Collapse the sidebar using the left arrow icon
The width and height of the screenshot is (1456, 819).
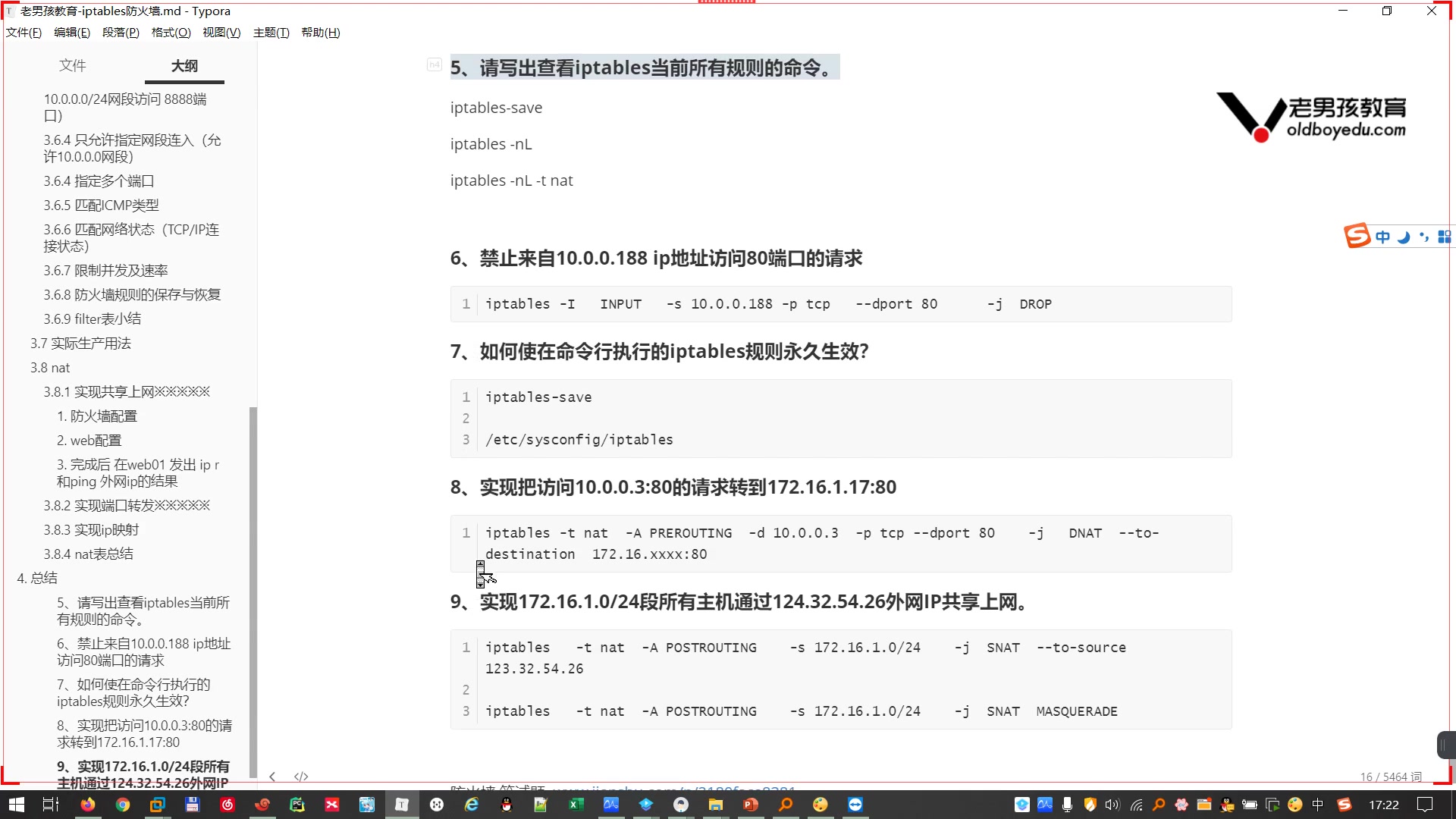pyautogui.click(x=273, y=777)
